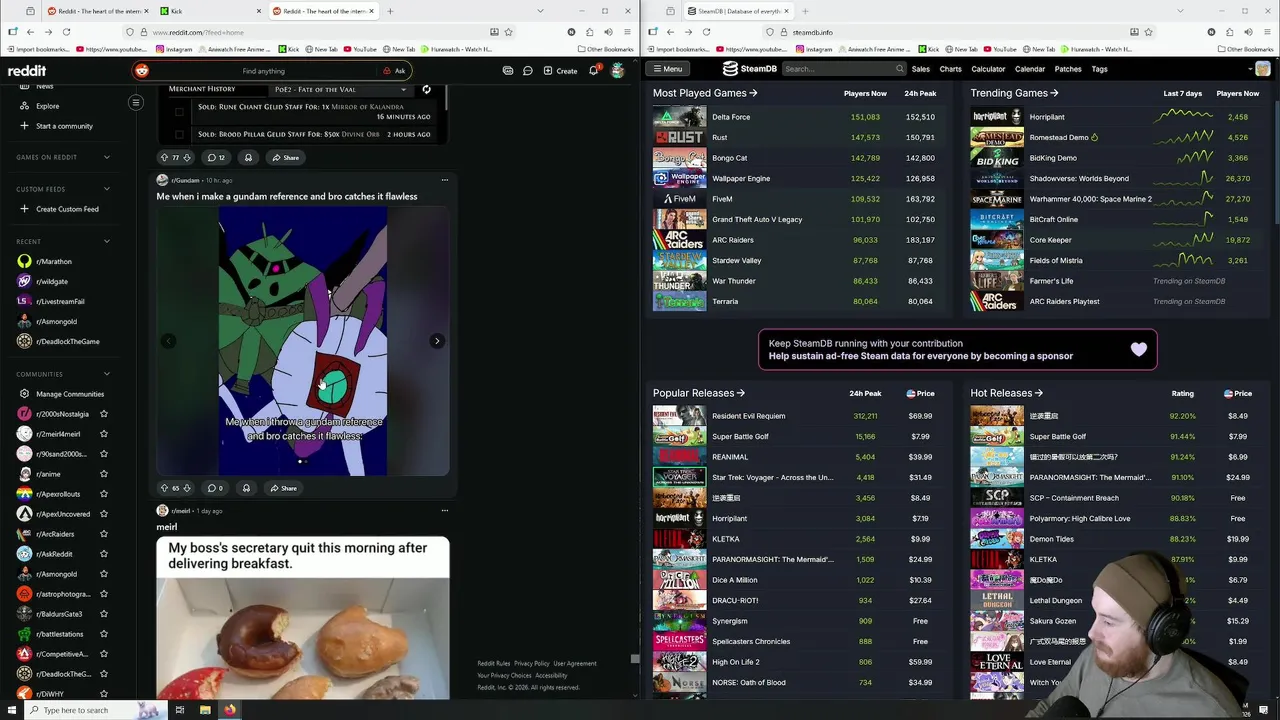
Task: Favorite r/2000sNostalgia with star
Action: (x=103, y=414)
